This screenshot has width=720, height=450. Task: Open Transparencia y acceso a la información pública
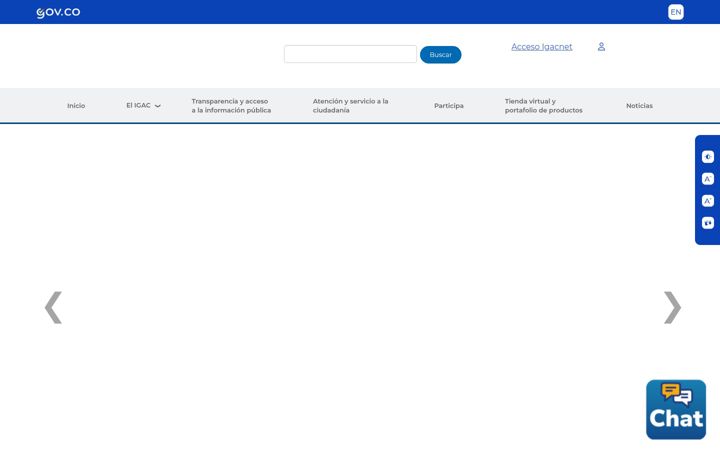[231, 106]
